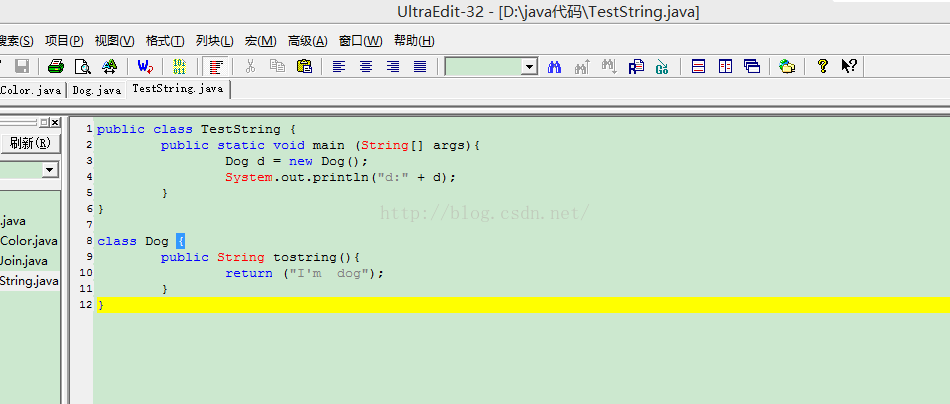The image size is (950, 404).
Task: Cascade windows toolbar icon
Action: click(x=752, y=66)
